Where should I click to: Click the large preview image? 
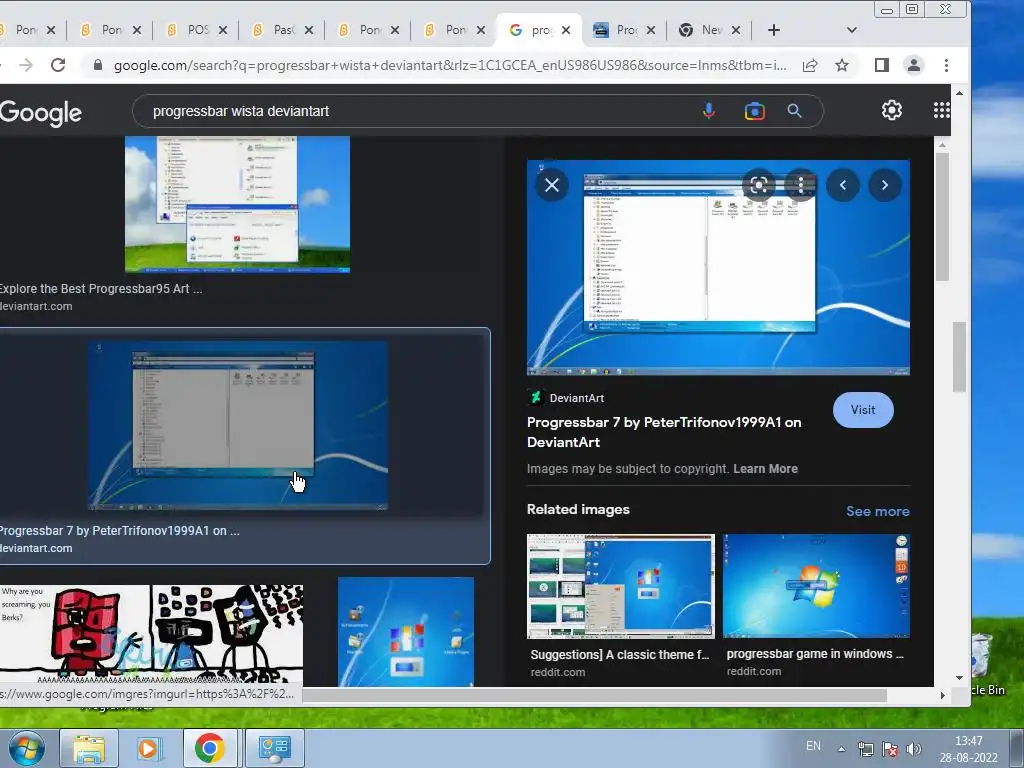click(x=718, y=268)
